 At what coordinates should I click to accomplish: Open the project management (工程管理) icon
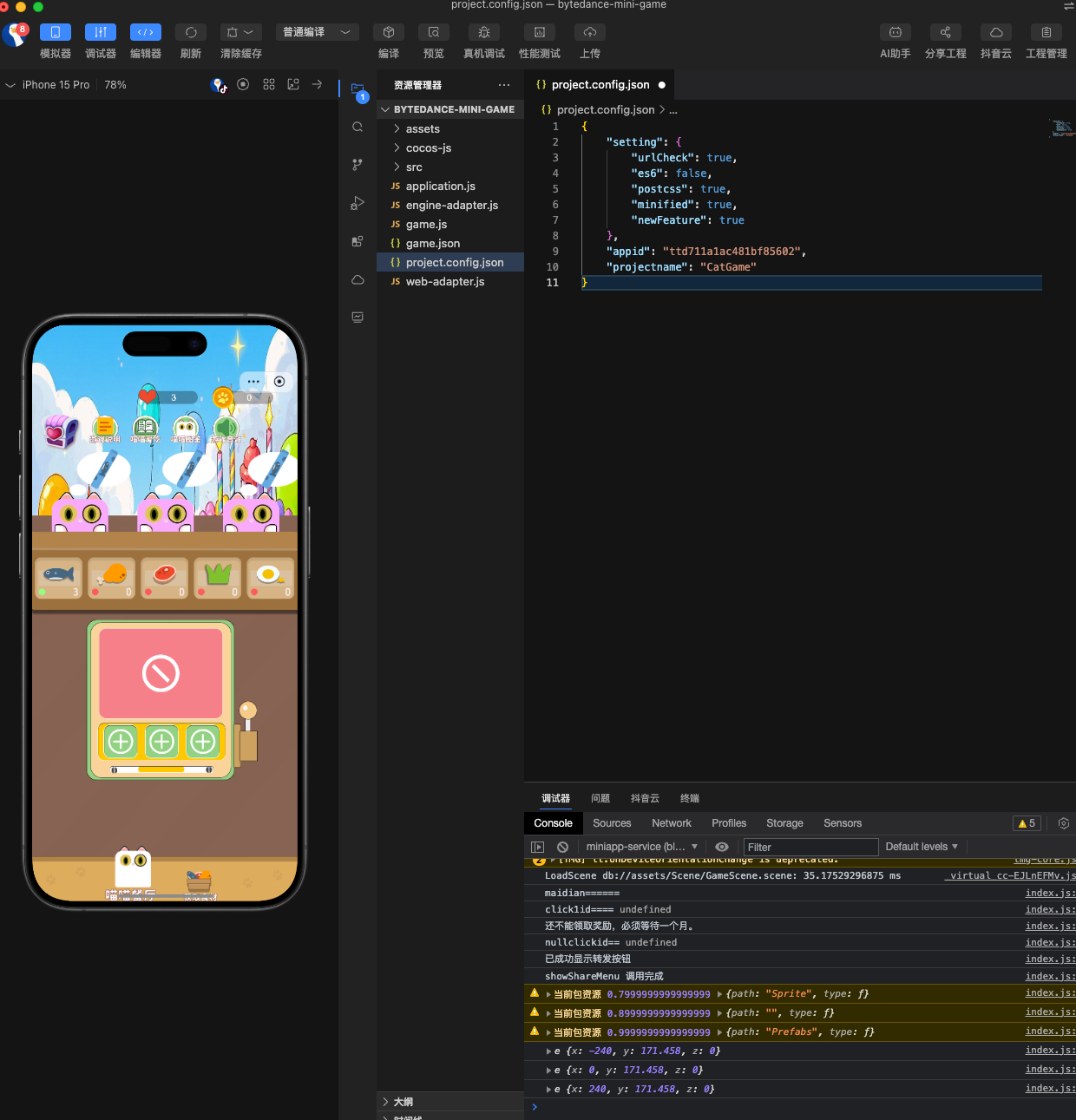pyautogui.click(x=1046, y=32)
